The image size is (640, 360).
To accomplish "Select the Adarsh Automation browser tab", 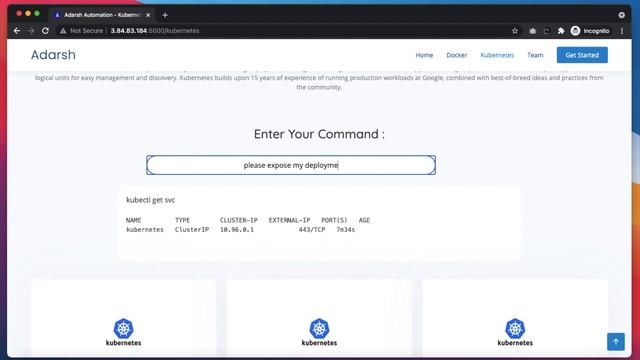I will coord(102,15).
